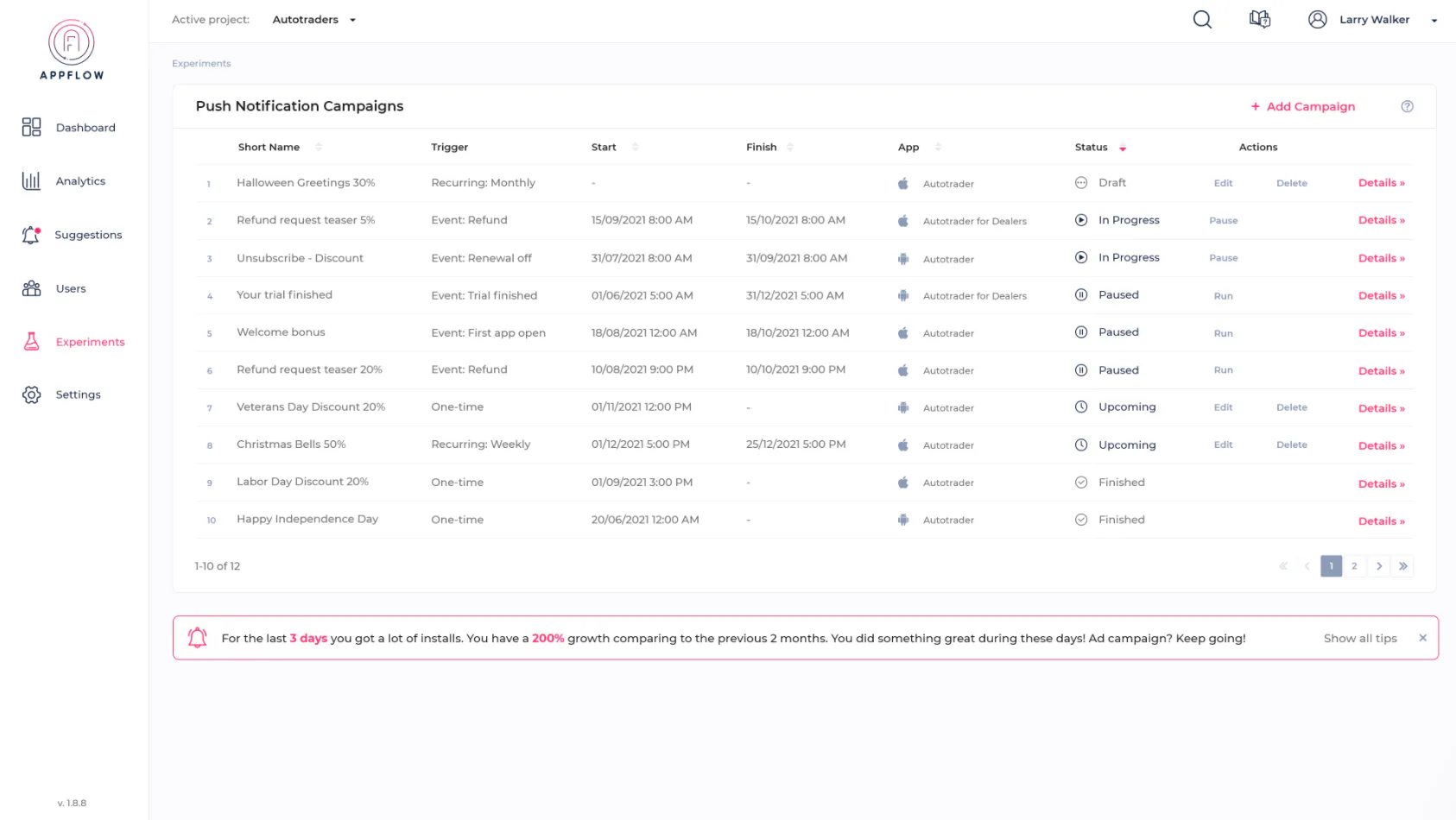The width and height of the screenshot is (1456, 820).
Task: Pause the Refund request teaser 5% campaign
Action: tap(1223, 221)
